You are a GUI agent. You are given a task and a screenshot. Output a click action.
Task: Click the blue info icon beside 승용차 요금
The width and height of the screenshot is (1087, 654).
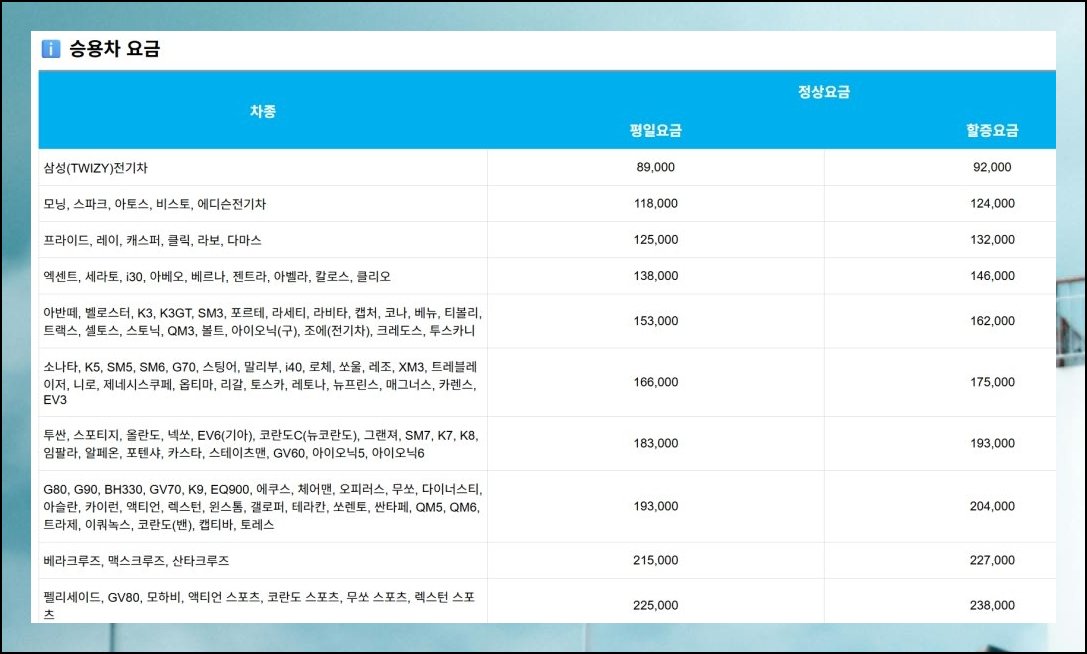51,49
